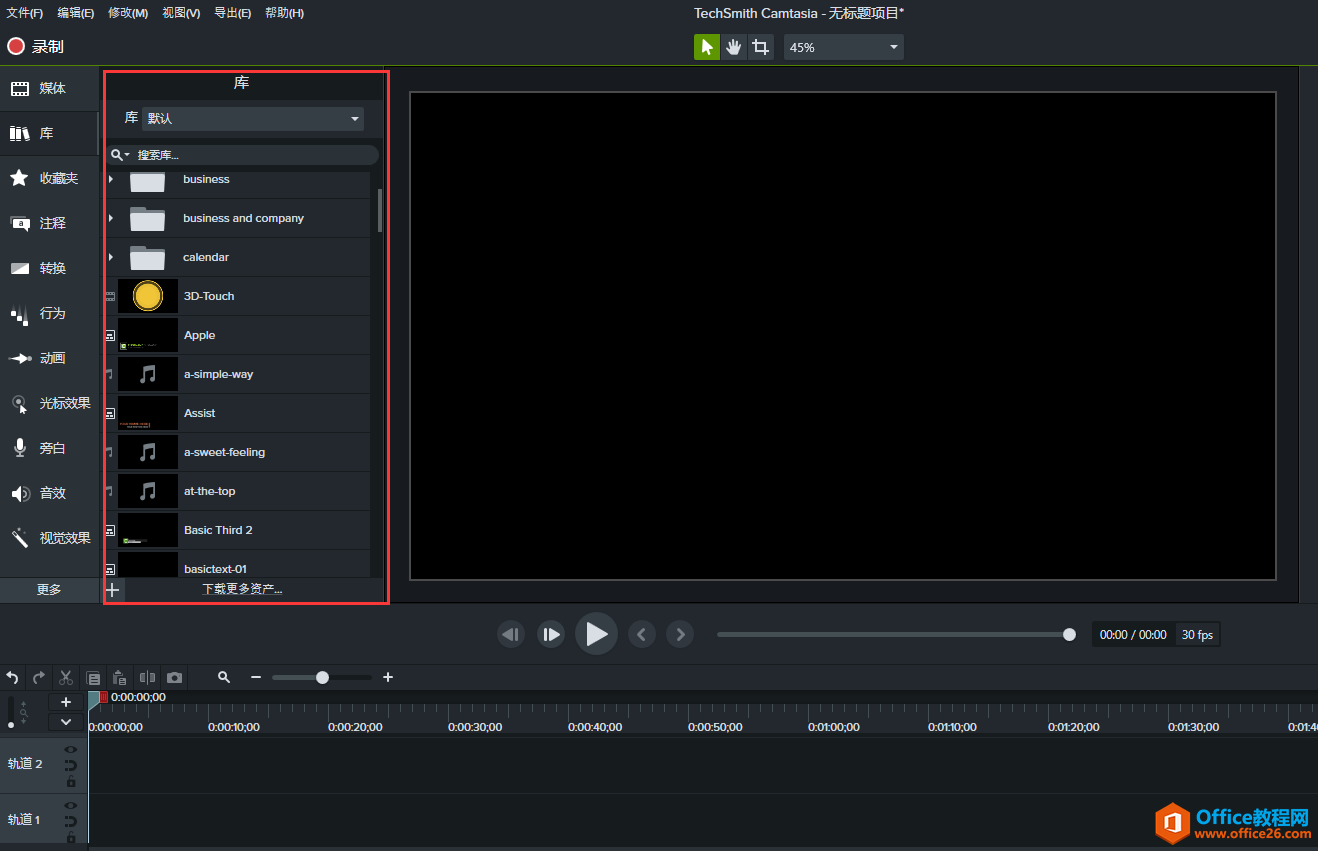
Task: Click the 30 fps frame rate box
Action: tap(1197, 635)
